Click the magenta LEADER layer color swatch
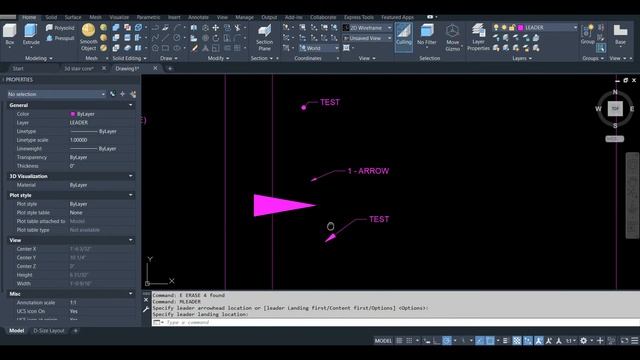This screenshot has width=640, height=360. point(520,27)
